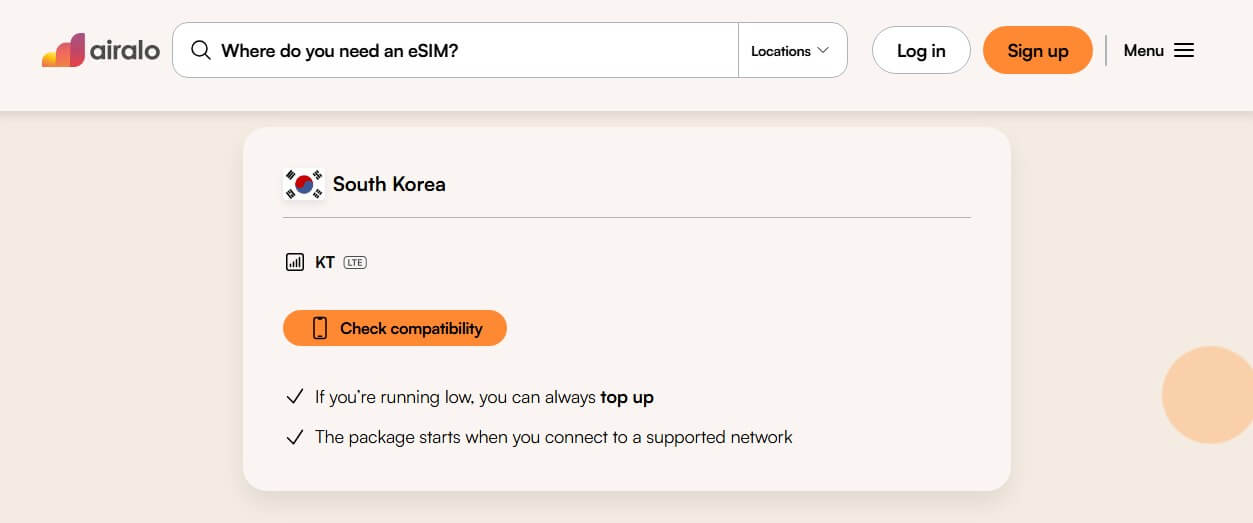Open the Menu navigation
The height and width of the screenshot is (523, 1253).
click(x=1159, y=50)
